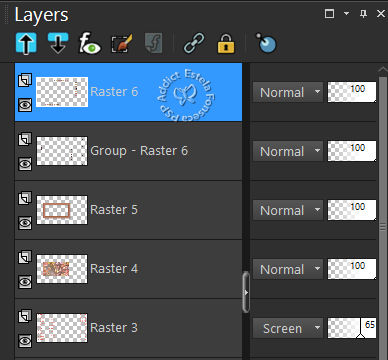Click the pane splitter collapse handle
Viewport: 388px width, 360px height.
246,292
